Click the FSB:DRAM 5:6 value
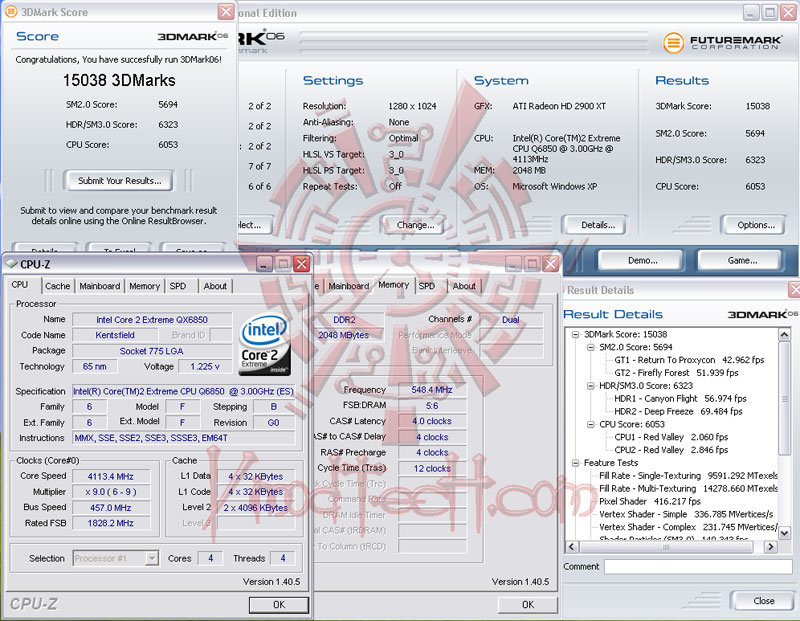800x621 pixels. (x=432, y=406)
